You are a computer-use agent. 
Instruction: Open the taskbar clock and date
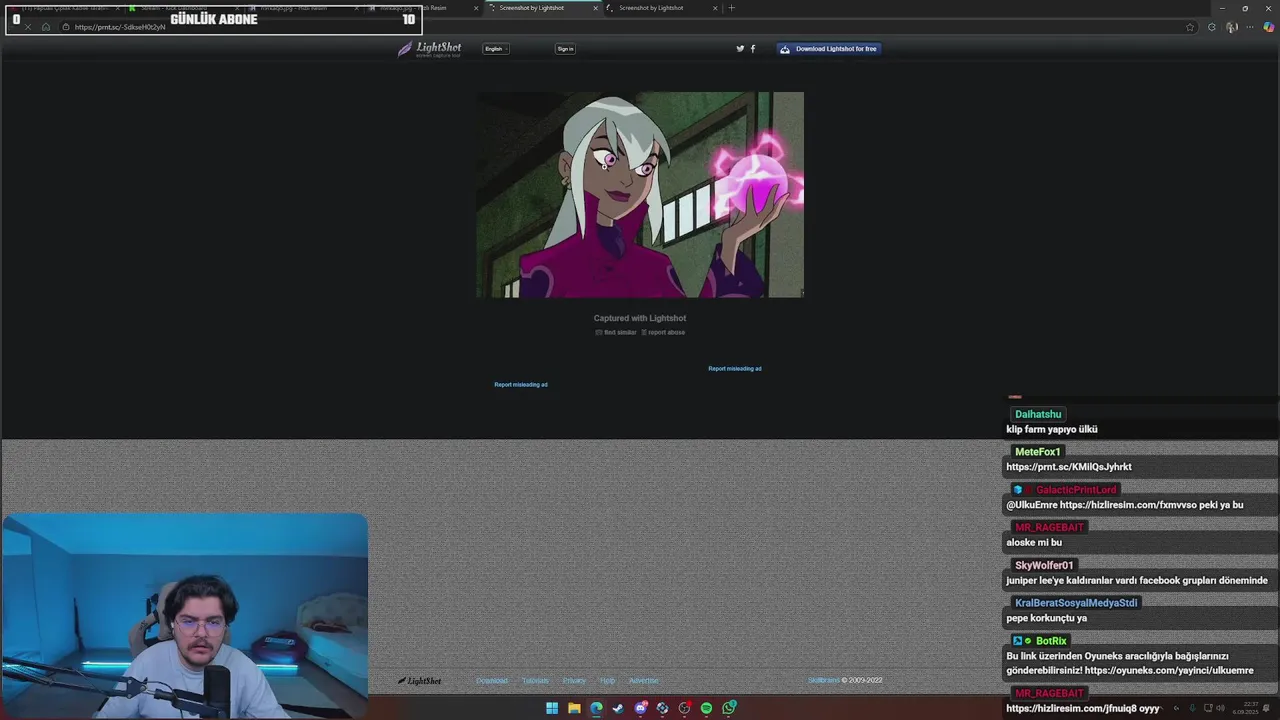[1246, 708]
